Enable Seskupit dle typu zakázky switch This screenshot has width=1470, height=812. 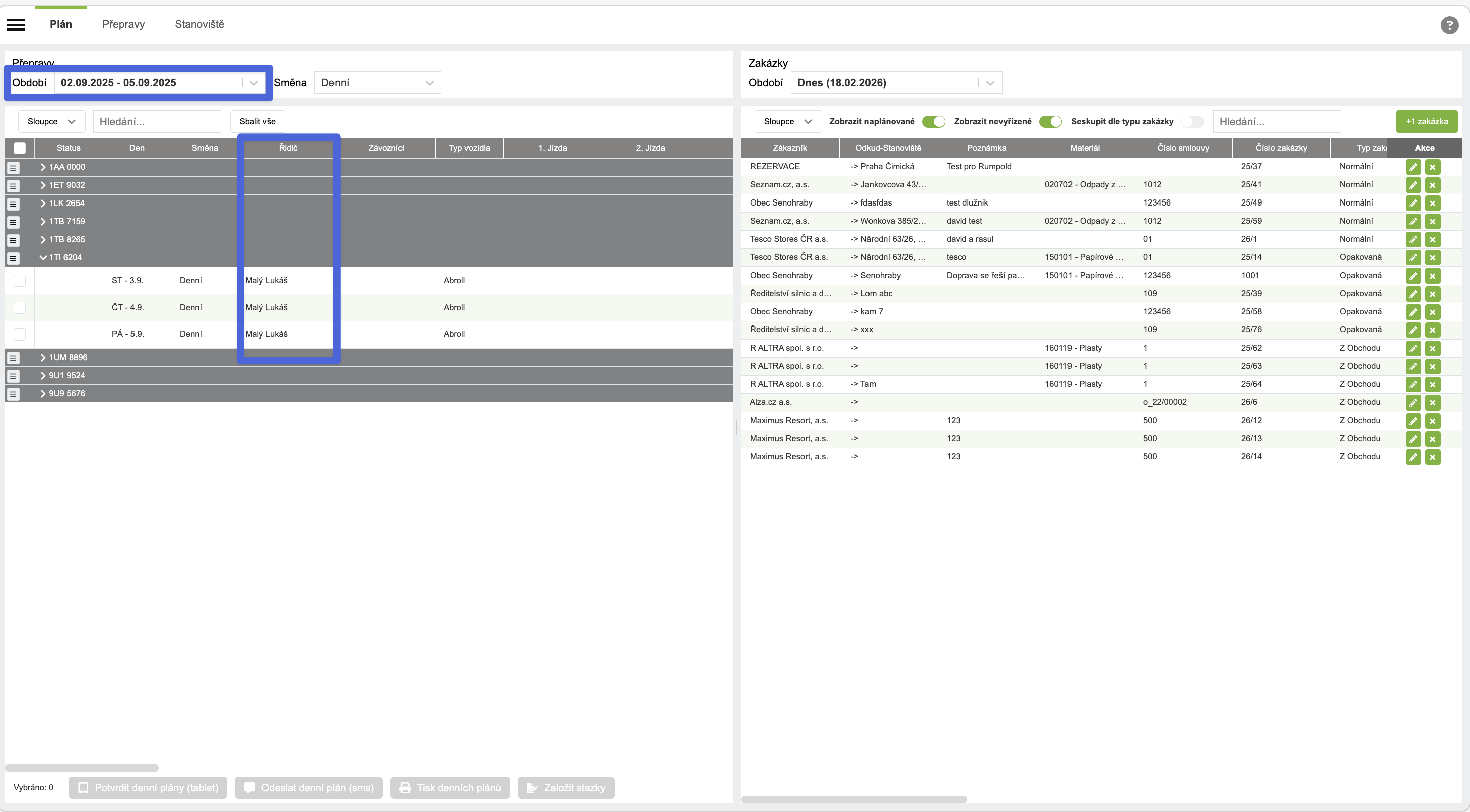(x=1192, y=121)
